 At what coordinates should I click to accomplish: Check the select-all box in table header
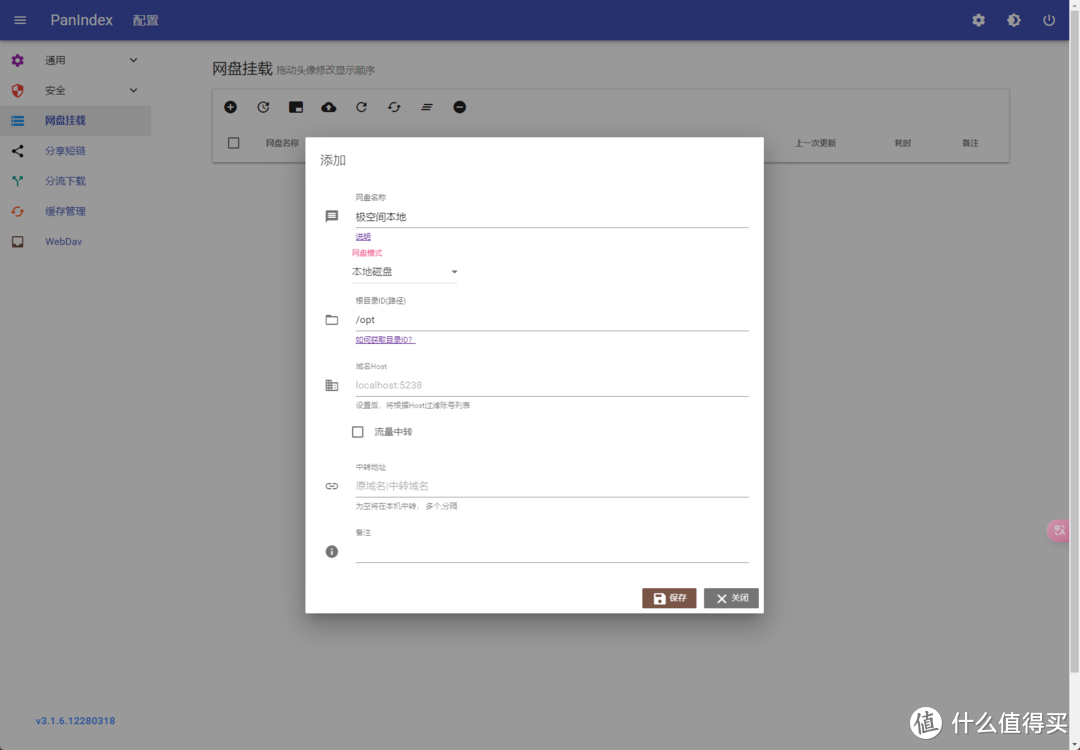point(233,143)
